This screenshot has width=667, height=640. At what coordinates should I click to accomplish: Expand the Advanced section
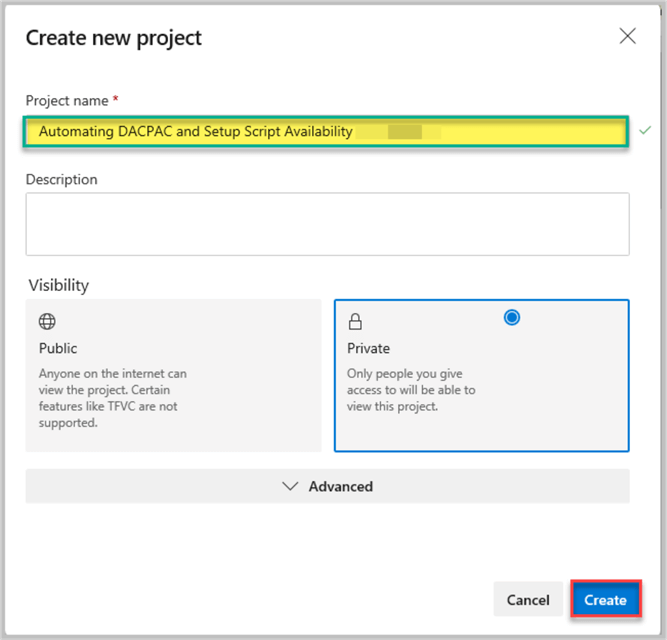click(x=327, y=486)
